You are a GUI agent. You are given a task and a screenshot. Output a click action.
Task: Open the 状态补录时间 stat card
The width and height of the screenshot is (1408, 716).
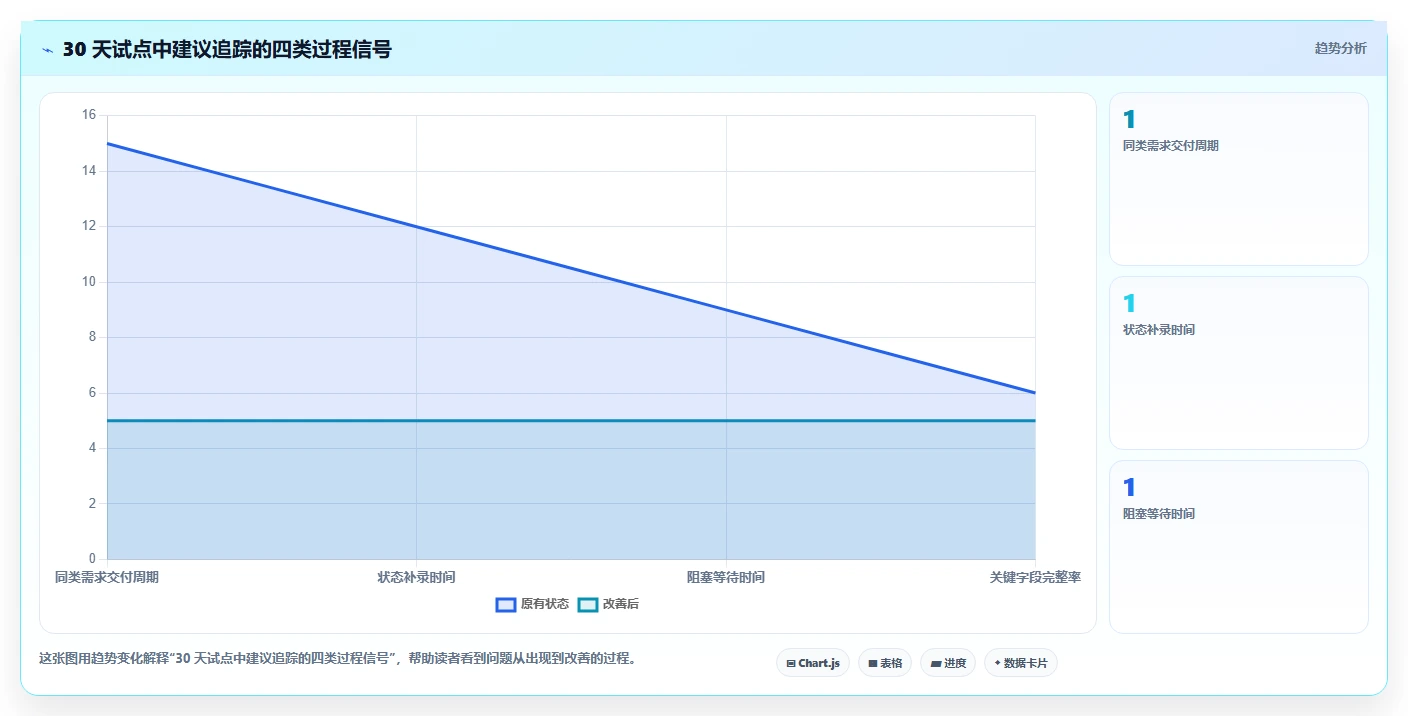1239,363
